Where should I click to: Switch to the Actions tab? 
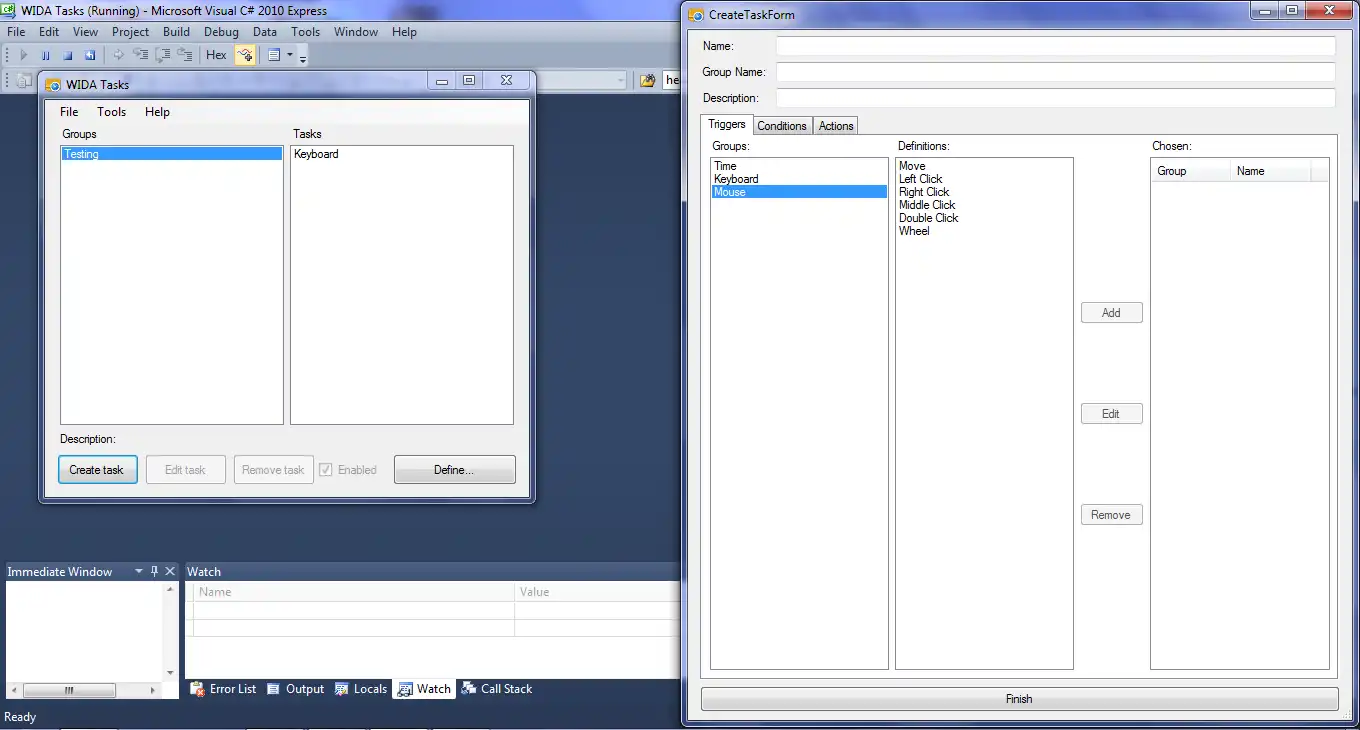[x=836, y=126]
